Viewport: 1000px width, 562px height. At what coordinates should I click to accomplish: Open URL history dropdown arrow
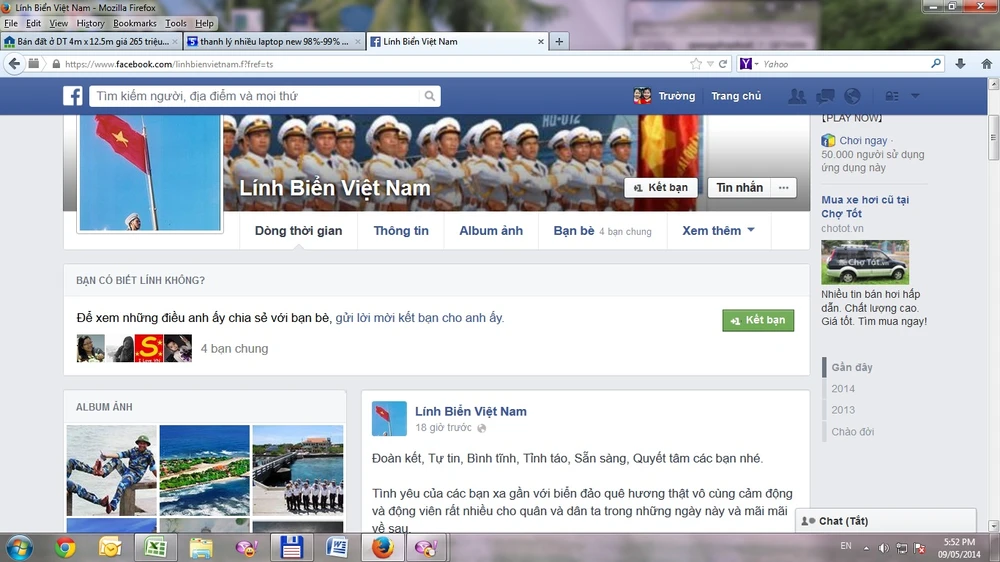[x=710, y=64]
